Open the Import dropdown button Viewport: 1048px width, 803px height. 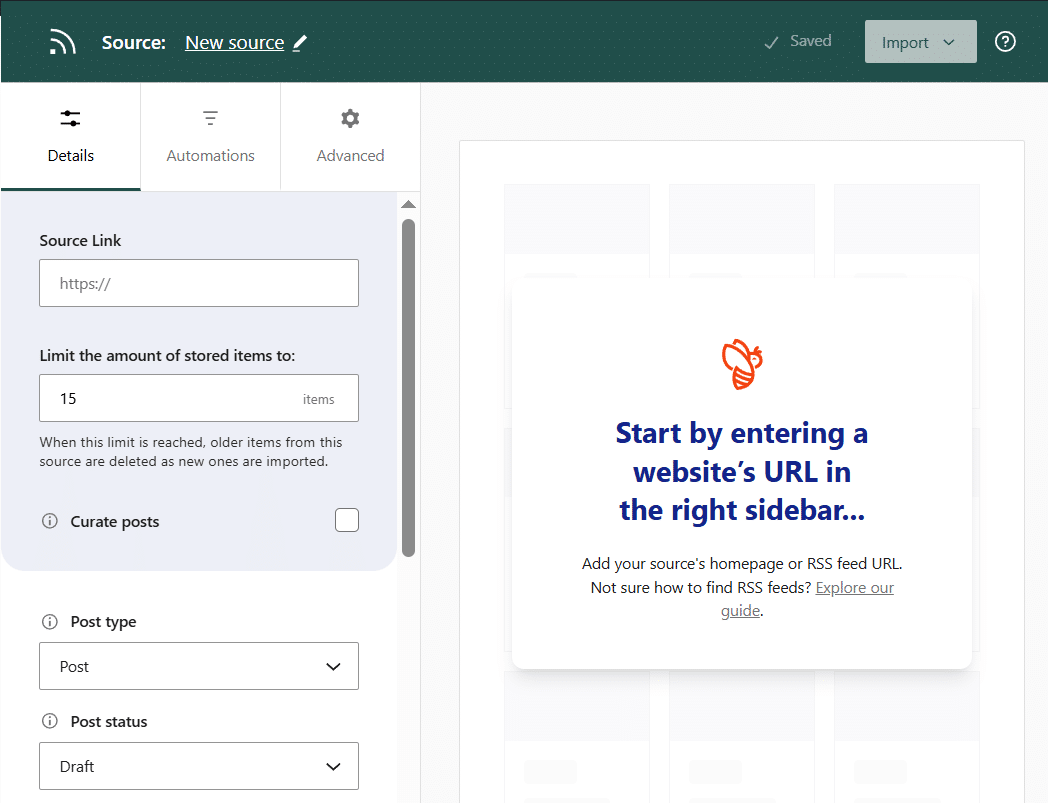coord(920,42)
